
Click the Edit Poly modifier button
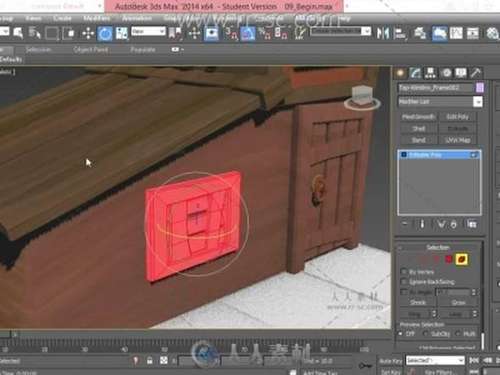pyautogui.click(x=458, y=117)
